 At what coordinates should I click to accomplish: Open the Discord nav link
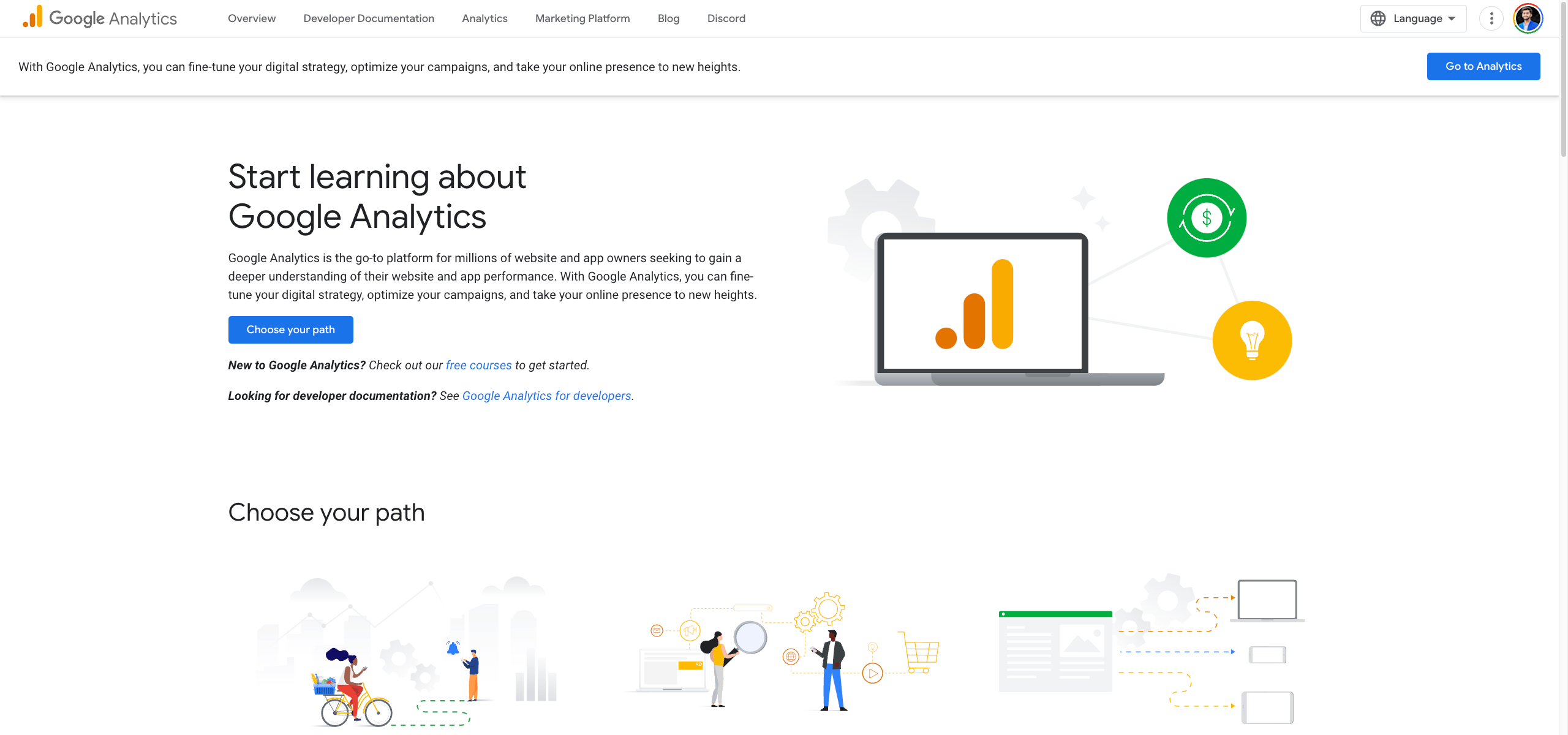point(726,18)
